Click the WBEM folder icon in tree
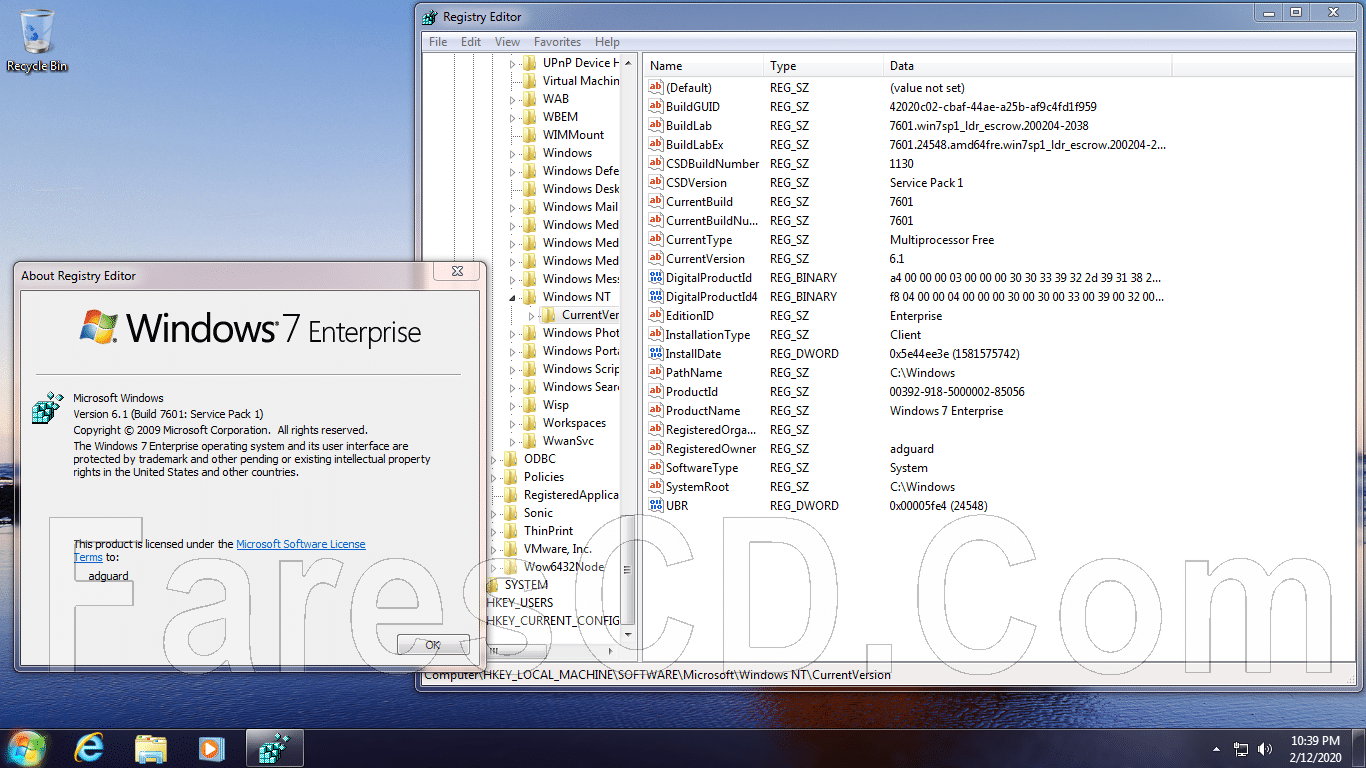The image size is (1366, 768). tap(530, 117)
